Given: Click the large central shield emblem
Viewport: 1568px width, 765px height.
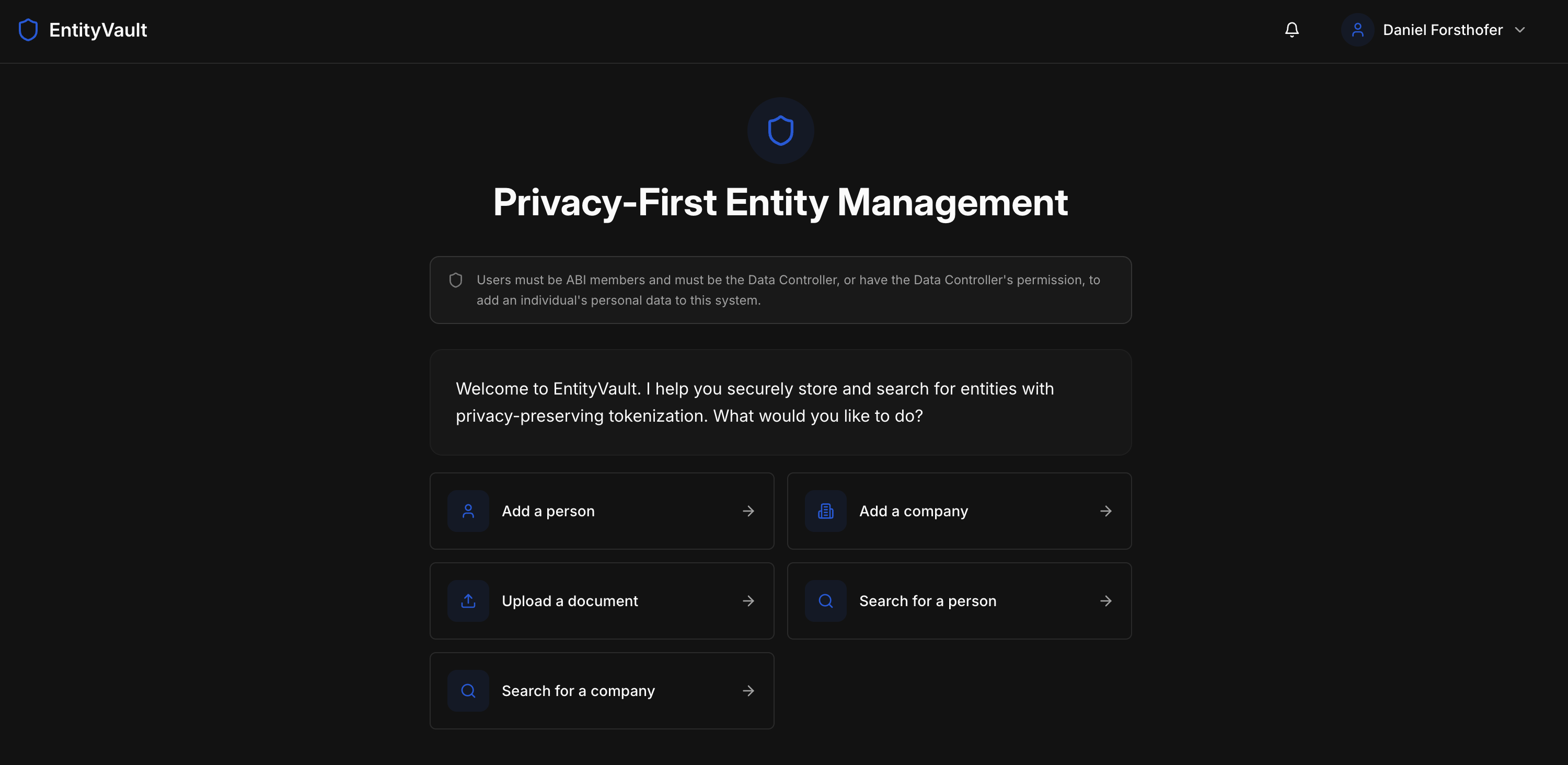Looking at the screenshot, I should coord(780,131).
